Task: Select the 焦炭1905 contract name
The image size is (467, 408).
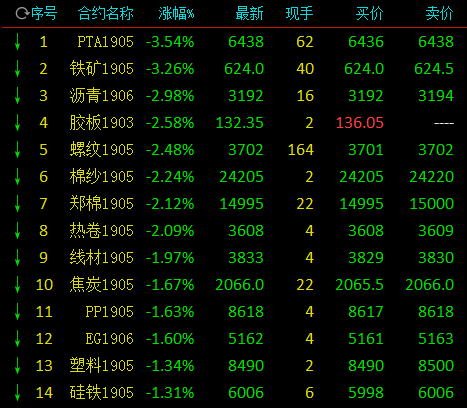Action: point(102,285)
